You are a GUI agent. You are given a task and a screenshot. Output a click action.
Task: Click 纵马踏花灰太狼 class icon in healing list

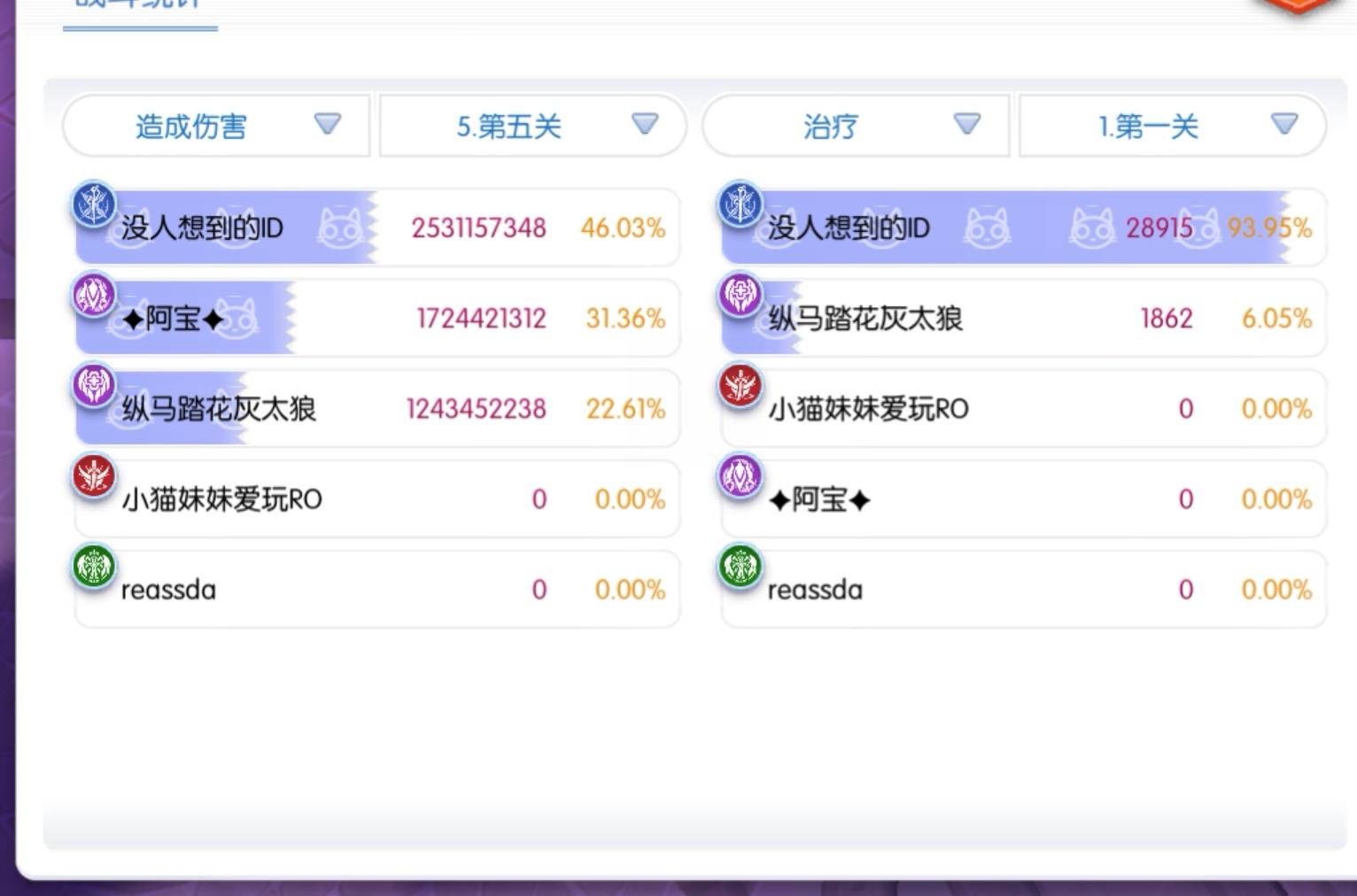tap(740, 295)
